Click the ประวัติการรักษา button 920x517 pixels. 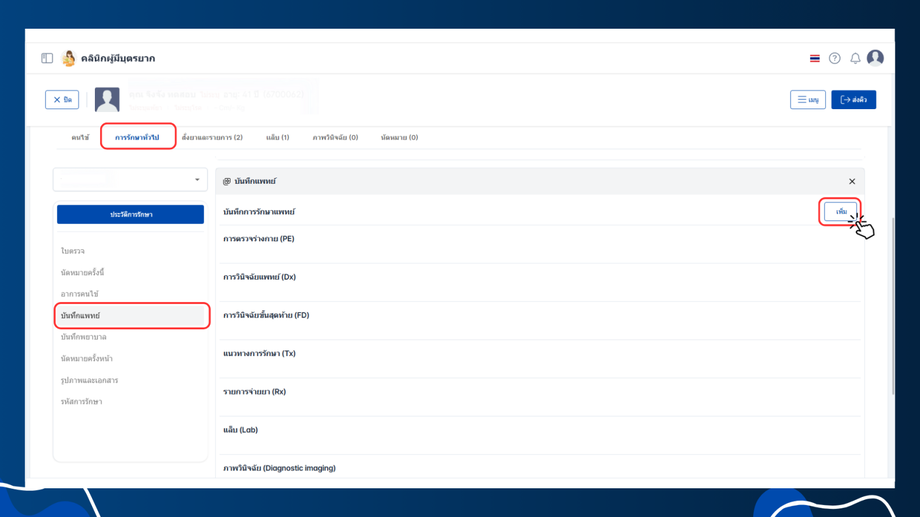pos(130,214)
